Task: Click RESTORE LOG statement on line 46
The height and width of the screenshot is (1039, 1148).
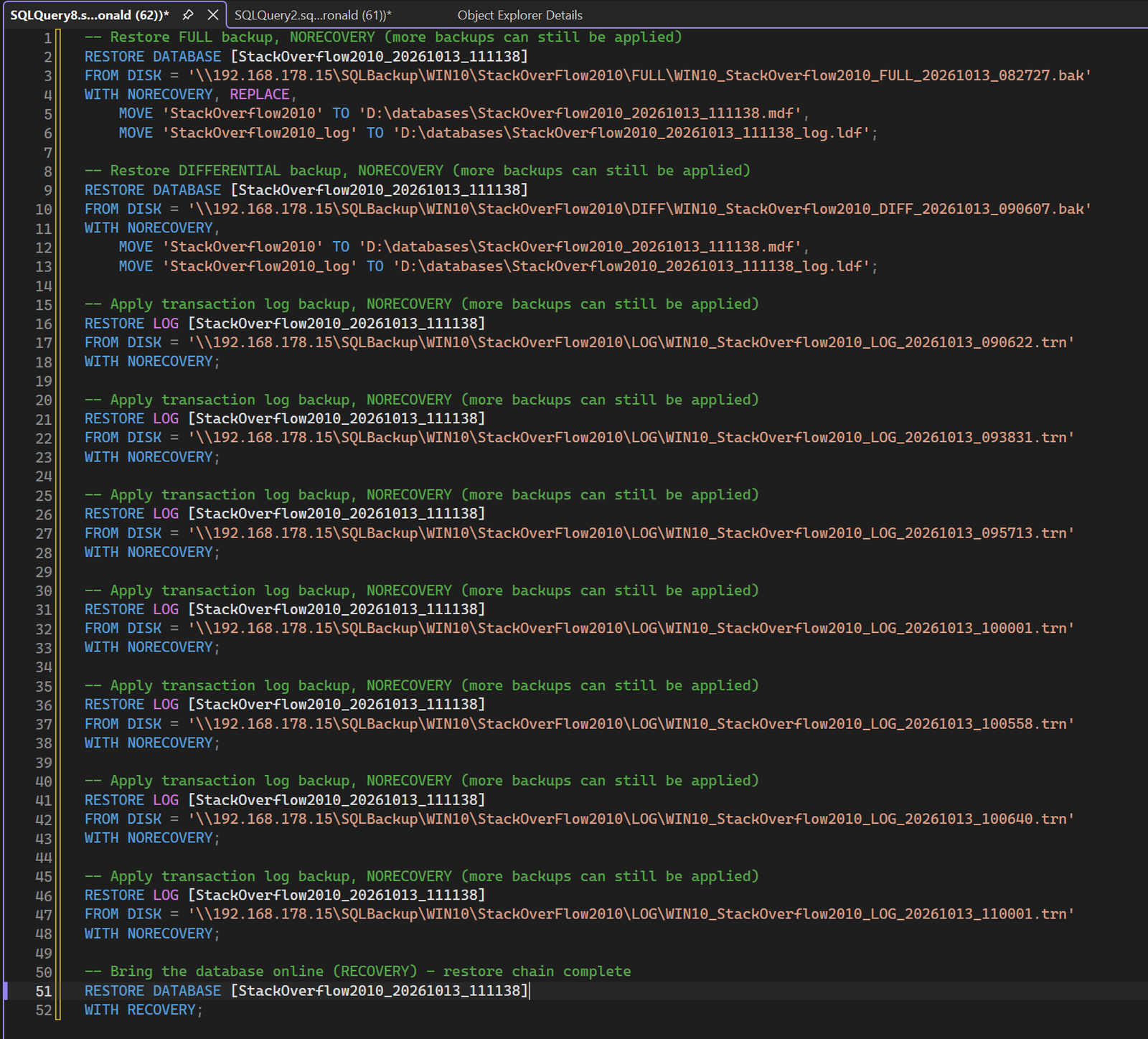Action: (285, 895)
